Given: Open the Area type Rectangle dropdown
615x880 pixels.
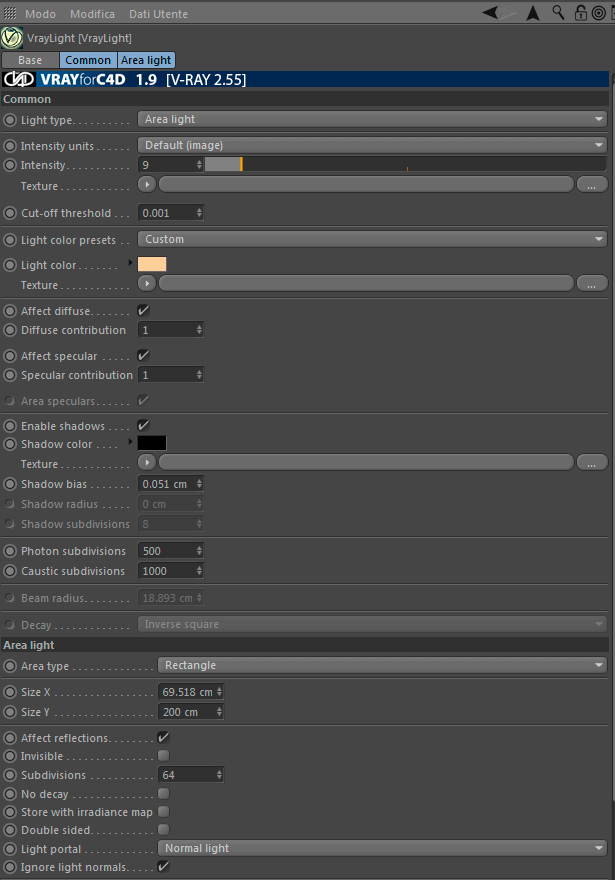Looking at the screenshot, I should tap(383, 665).
